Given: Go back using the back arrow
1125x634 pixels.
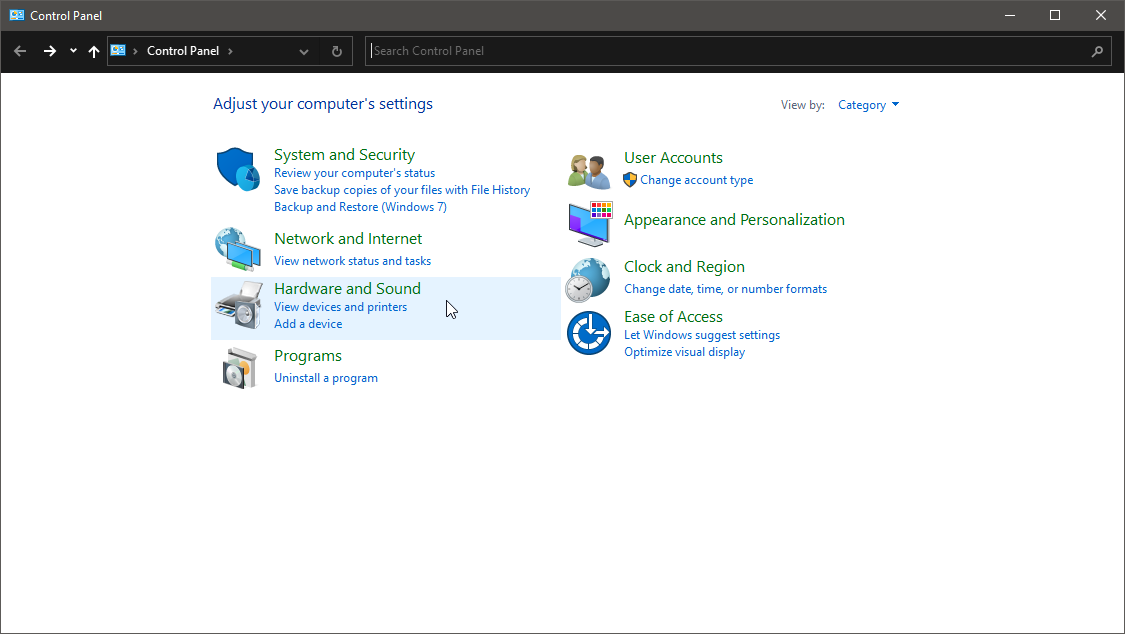Looking at the screenshot, I should point(20,51).
